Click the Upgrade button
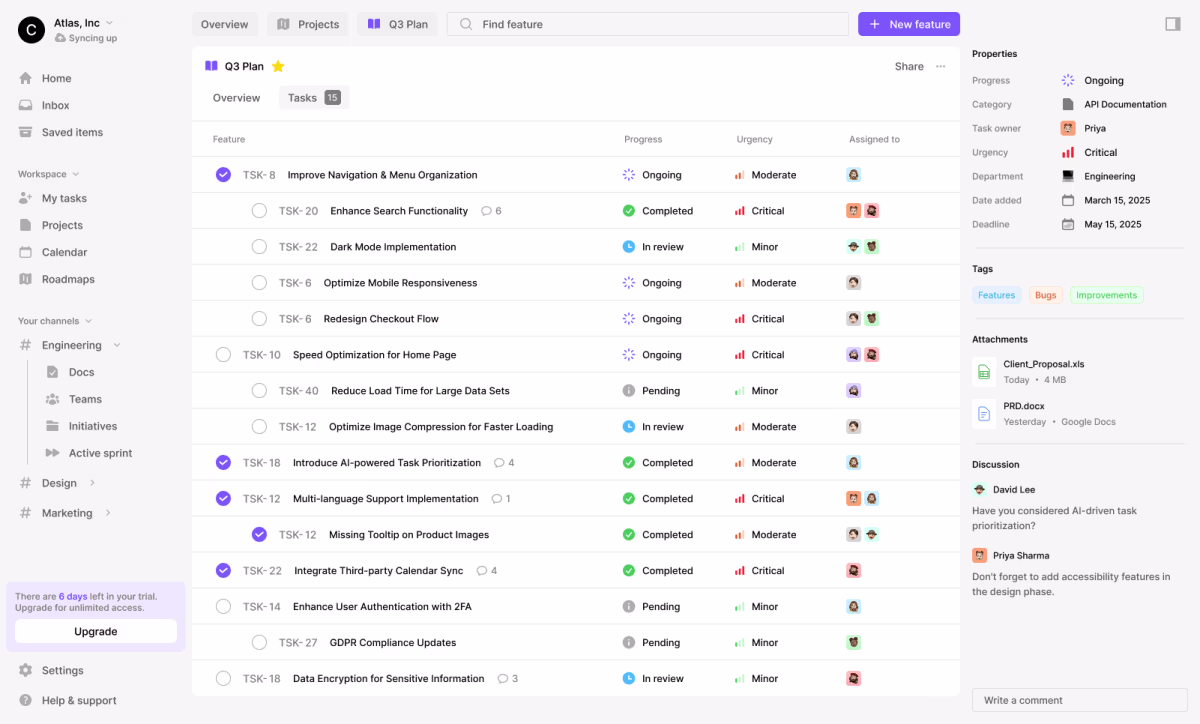 click(96, 631)
